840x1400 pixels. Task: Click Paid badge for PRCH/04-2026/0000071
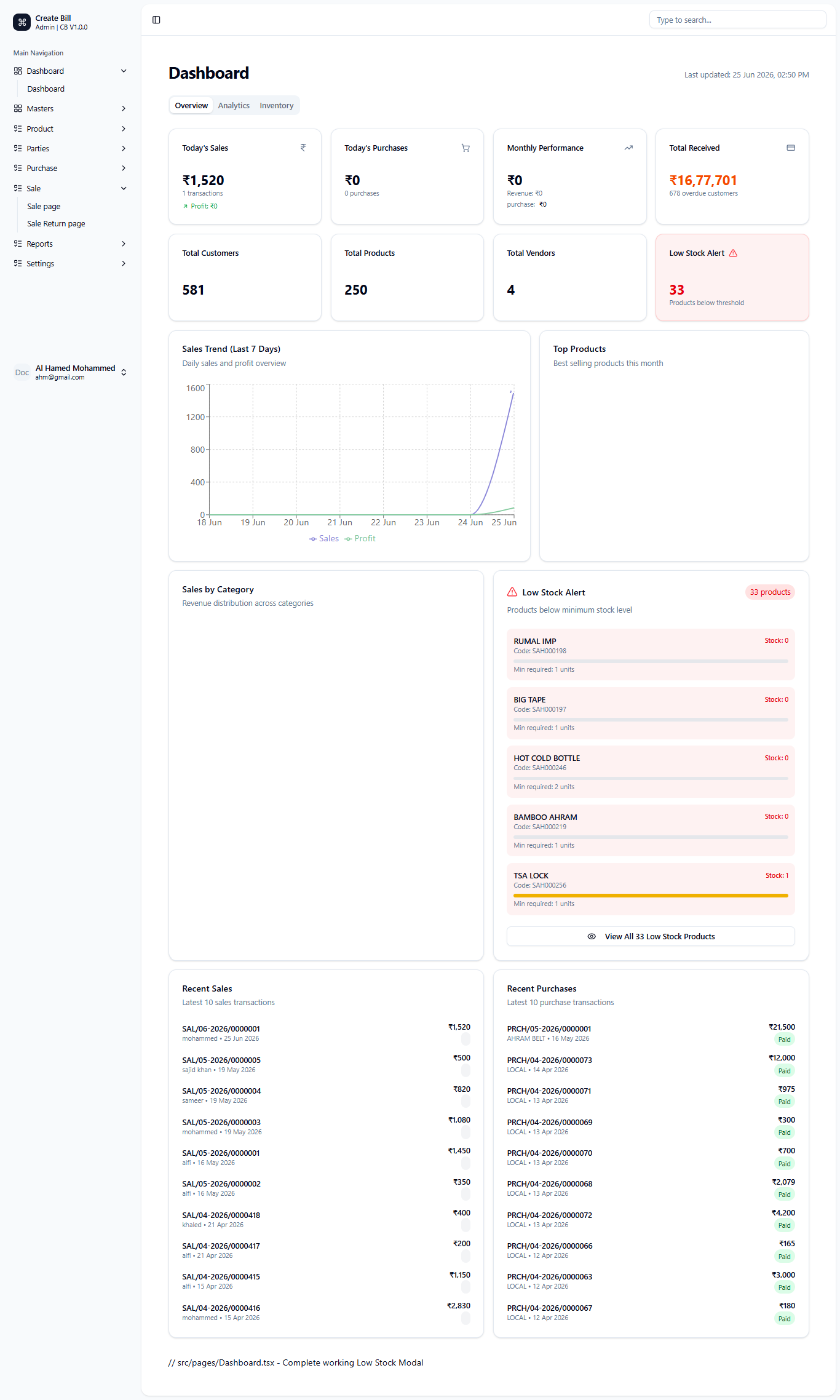tap(784, 1102)
